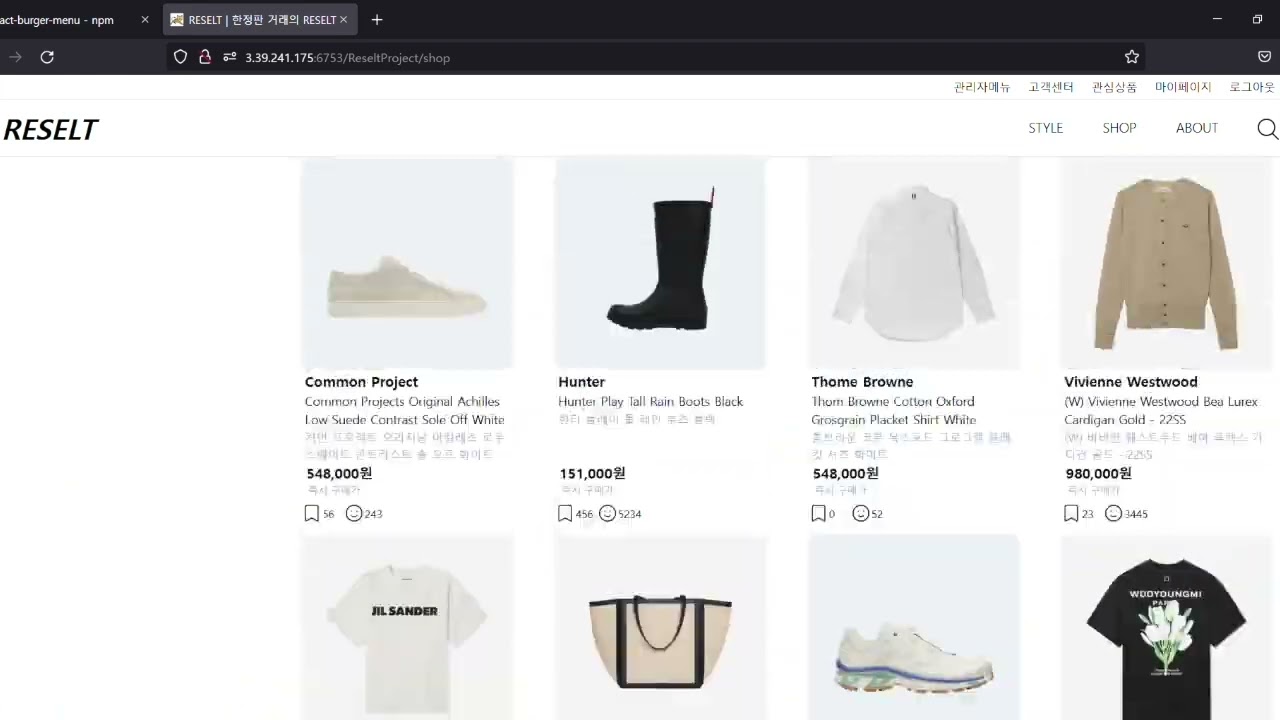Viewport: 1280px width, 720px height.
Task: Open the STYLE menu
Action: [1045, 128]
